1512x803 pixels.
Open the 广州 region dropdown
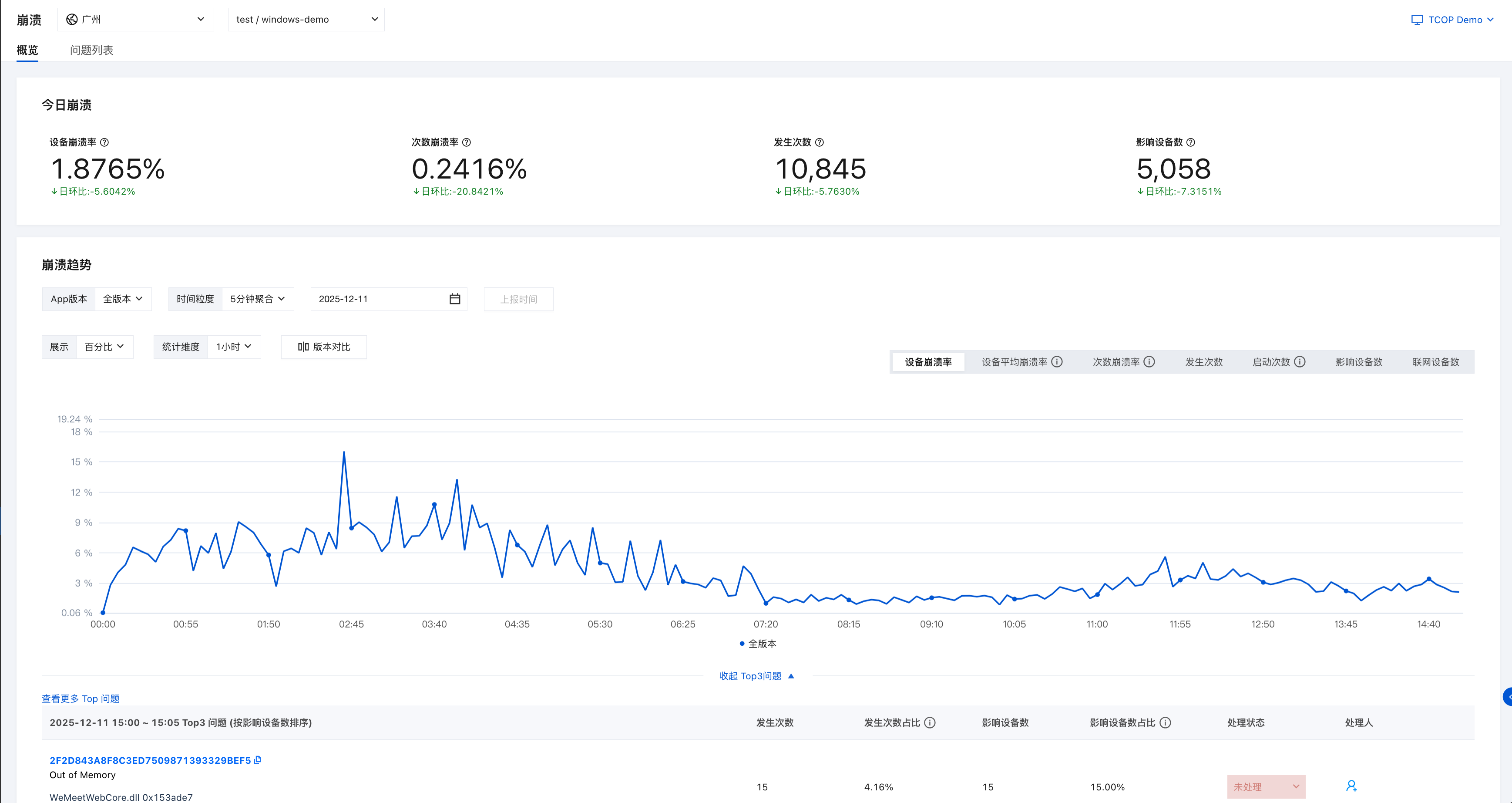click(x=136, y=20)
